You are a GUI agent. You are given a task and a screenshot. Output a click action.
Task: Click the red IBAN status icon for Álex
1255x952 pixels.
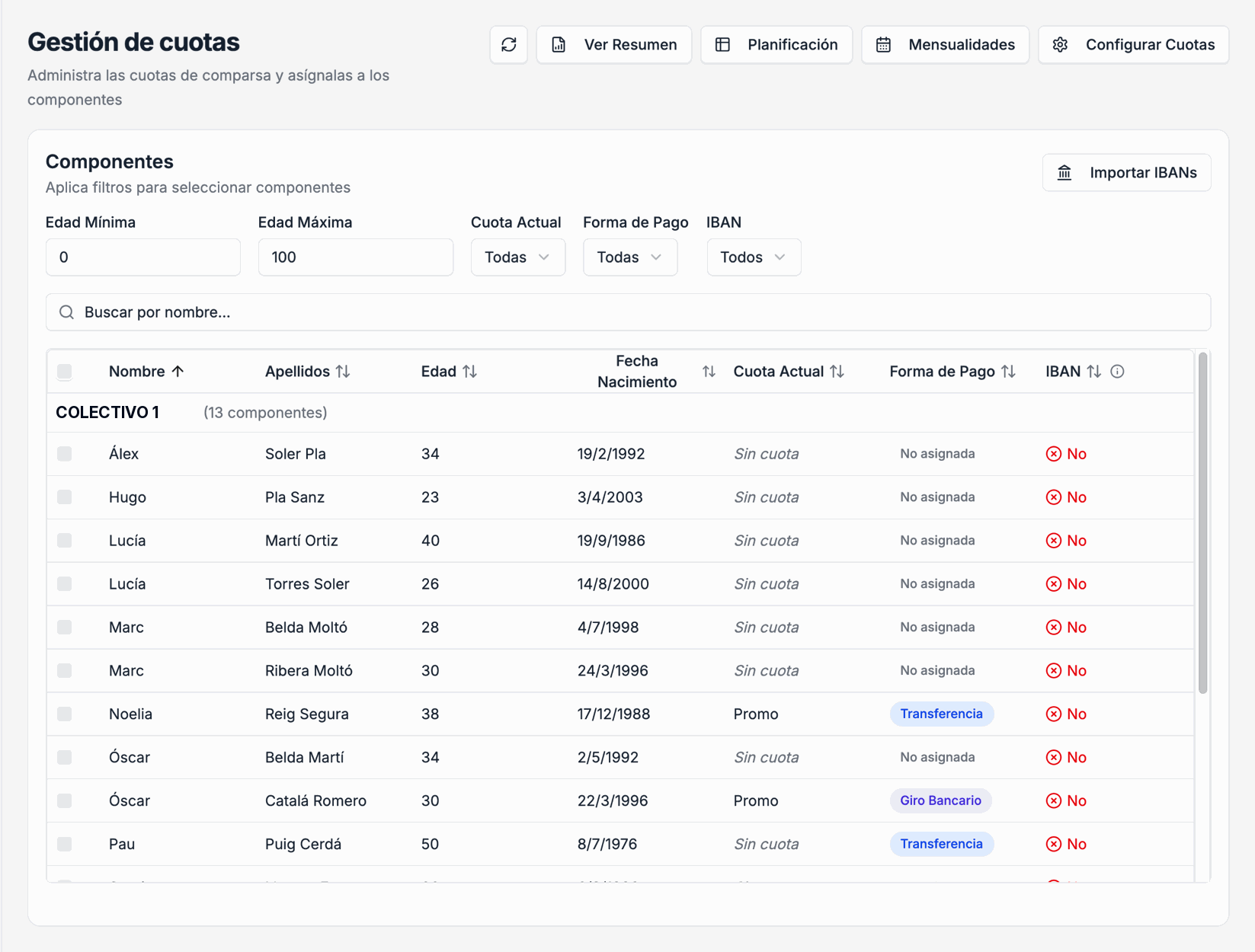1053,454
